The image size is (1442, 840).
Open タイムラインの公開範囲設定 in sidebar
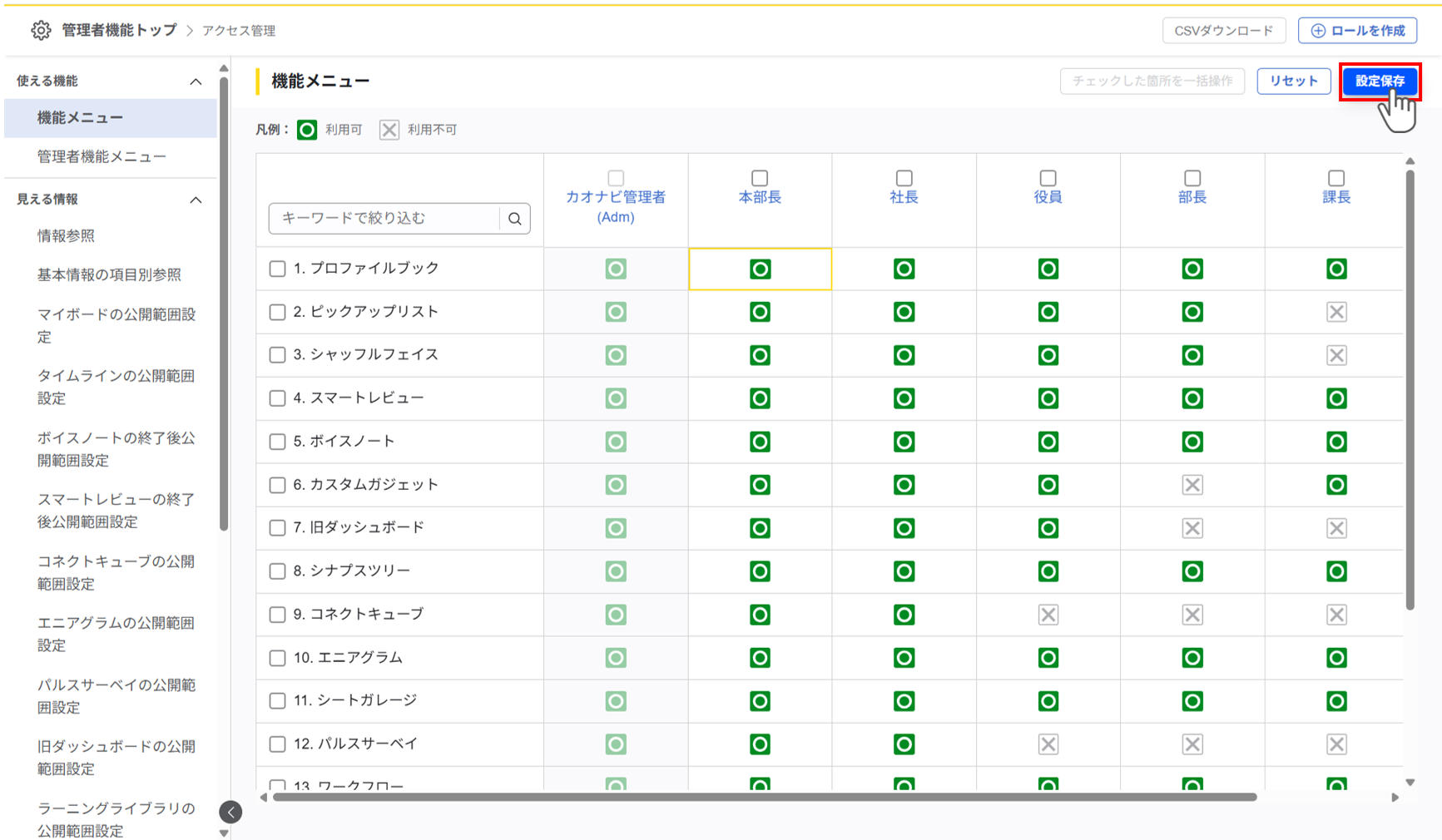pos(116,387)
